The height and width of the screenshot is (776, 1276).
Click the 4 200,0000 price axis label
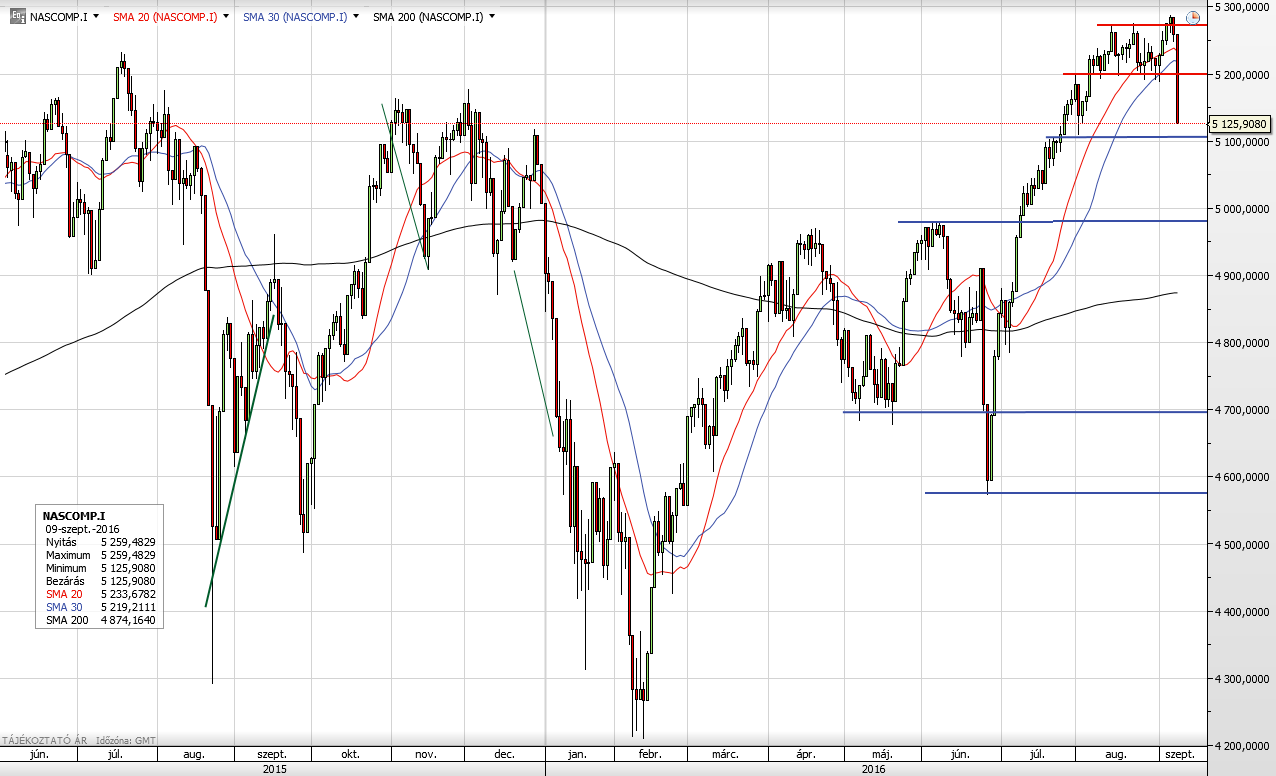1241,746
